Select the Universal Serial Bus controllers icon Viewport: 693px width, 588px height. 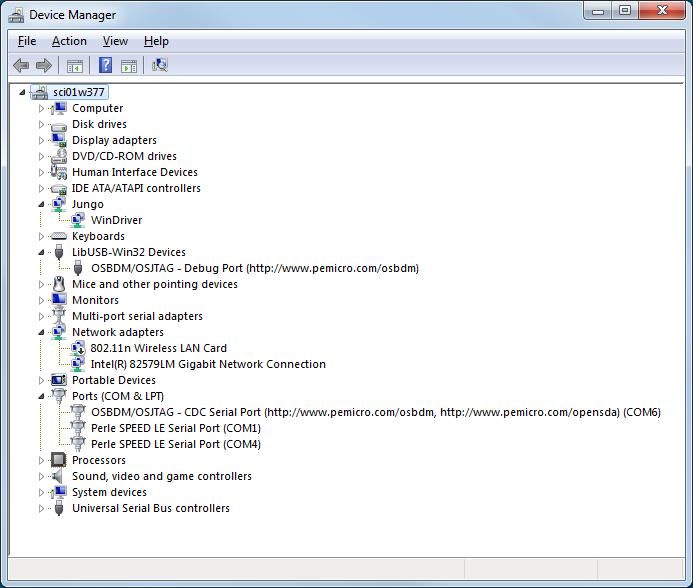point(59,508)
